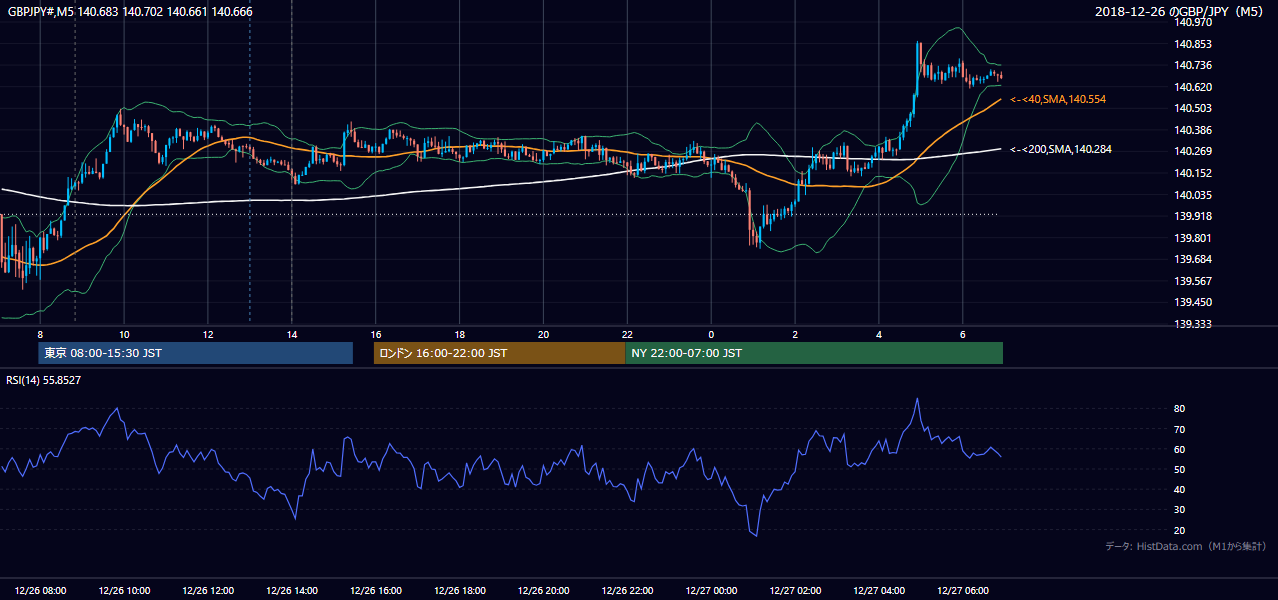The height and width of the screenshot is (600, 1278).
Task: Click RSI scale value 50
Action: tap(1180, 470)
